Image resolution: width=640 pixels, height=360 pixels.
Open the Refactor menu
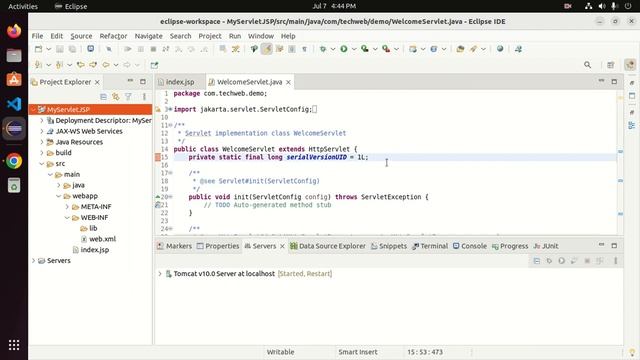pyautogui.click(x=113, y=36)
